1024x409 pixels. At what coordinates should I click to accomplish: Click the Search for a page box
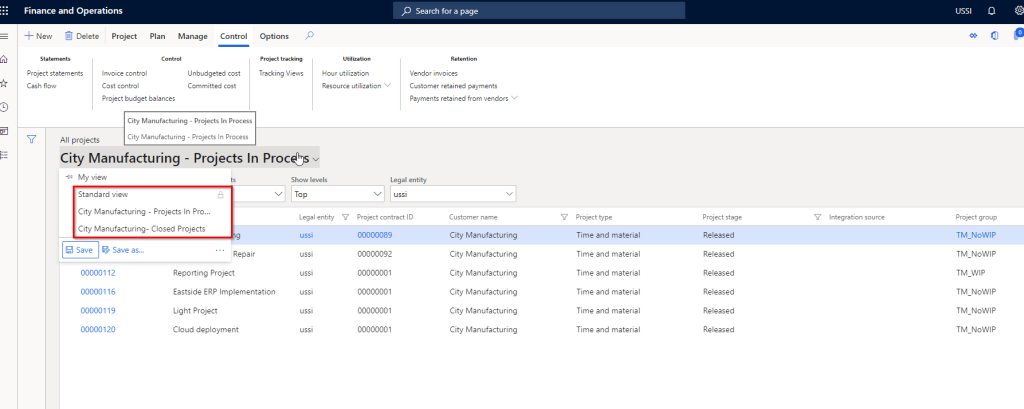(539, 11)
